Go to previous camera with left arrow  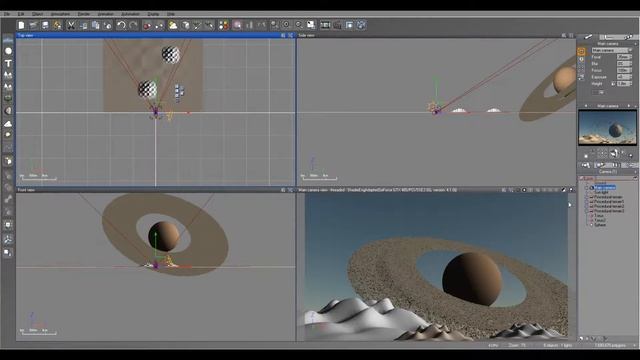(586, 106)
